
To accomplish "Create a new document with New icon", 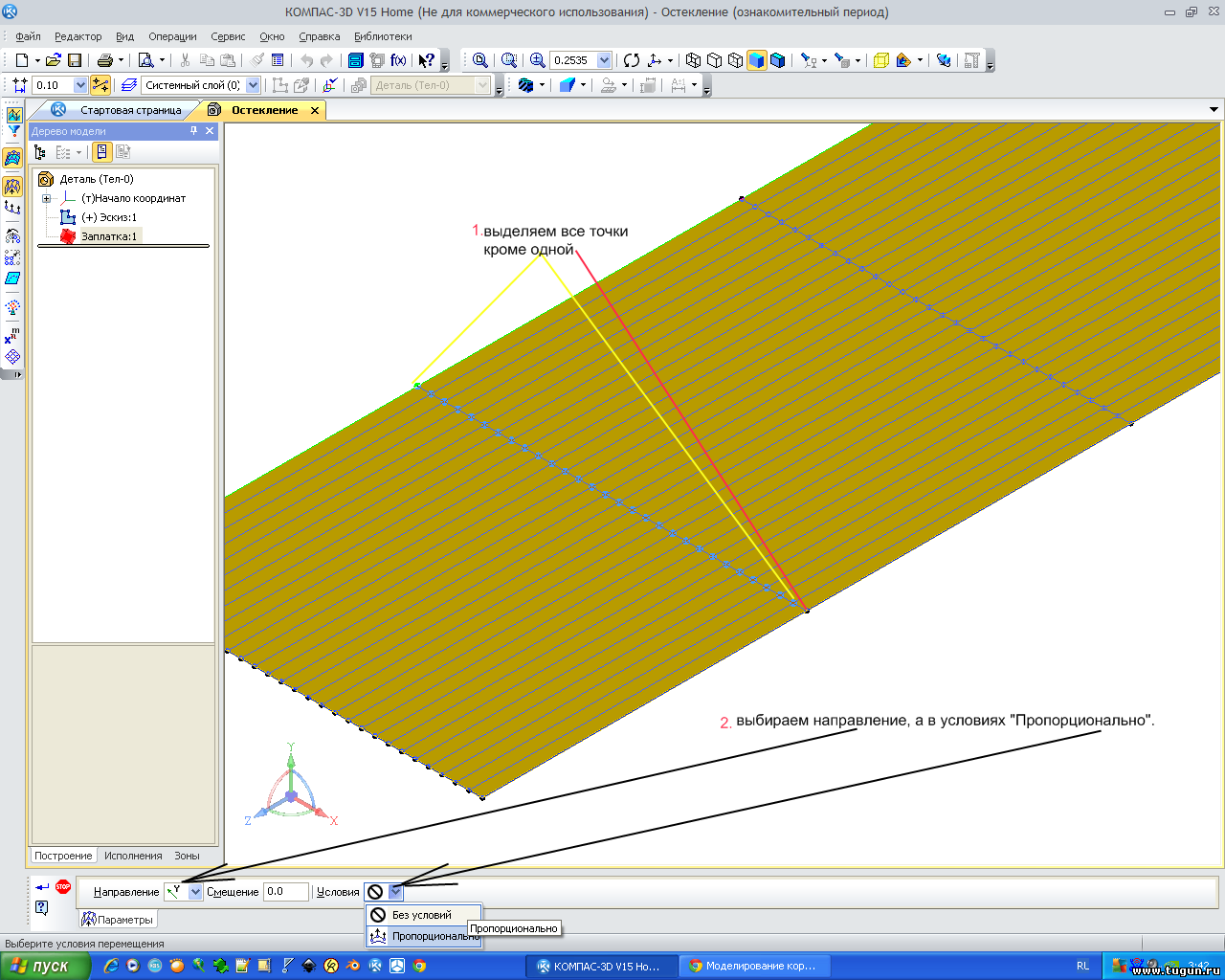I will tap(21, 60).
